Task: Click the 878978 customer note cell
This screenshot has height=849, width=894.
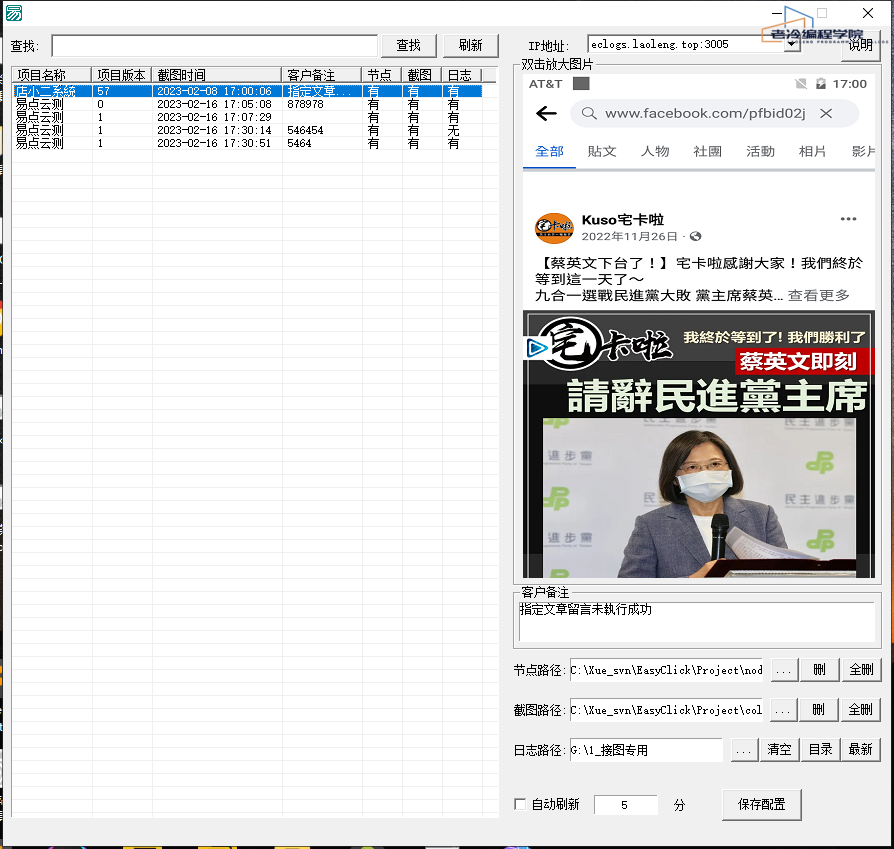Action: pos(305,104)
